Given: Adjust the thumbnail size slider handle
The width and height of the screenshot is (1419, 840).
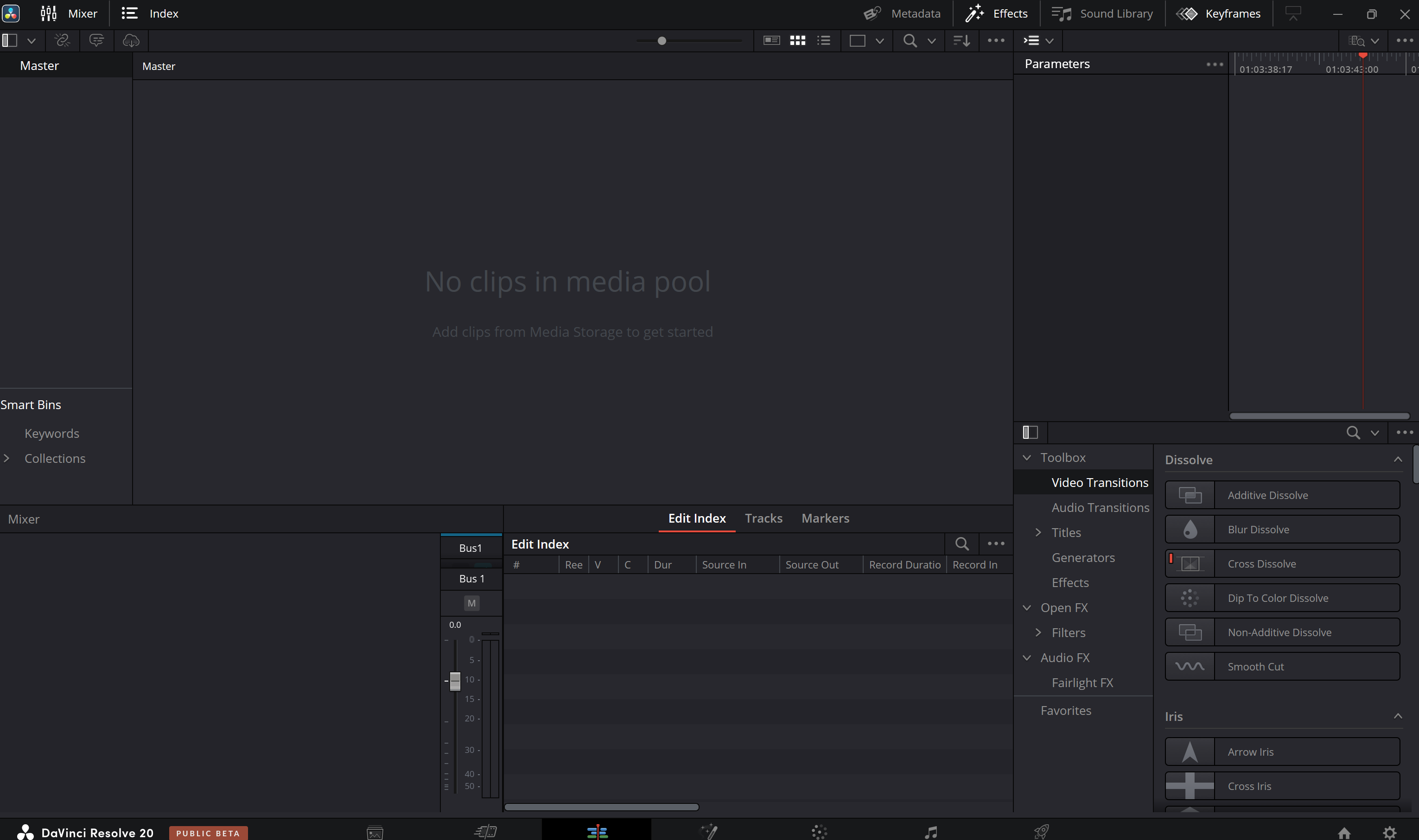Looking at the screenshot, I should pyautogui.click(x=662, y=41).
